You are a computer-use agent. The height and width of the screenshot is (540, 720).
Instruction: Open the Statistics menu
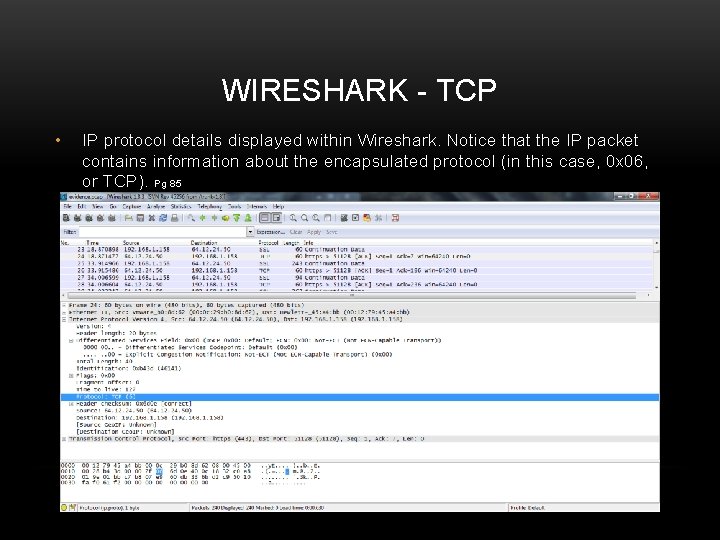click(181, 207)
